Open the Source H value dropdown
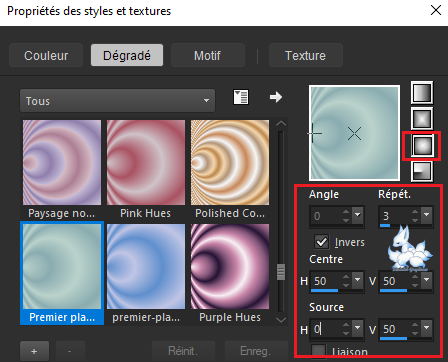 (x=358, y=329)
